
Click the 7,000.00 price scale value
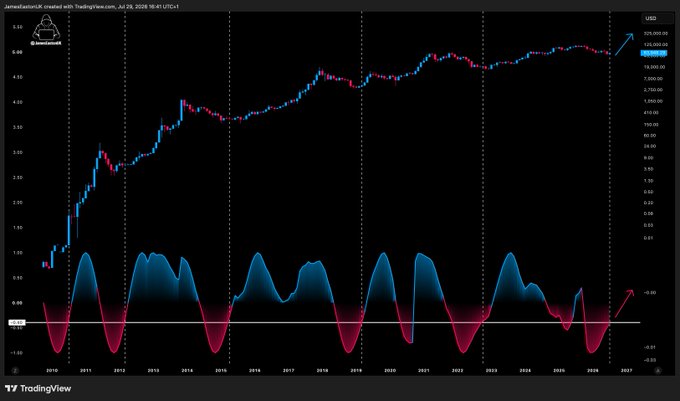tap(654, 79)
